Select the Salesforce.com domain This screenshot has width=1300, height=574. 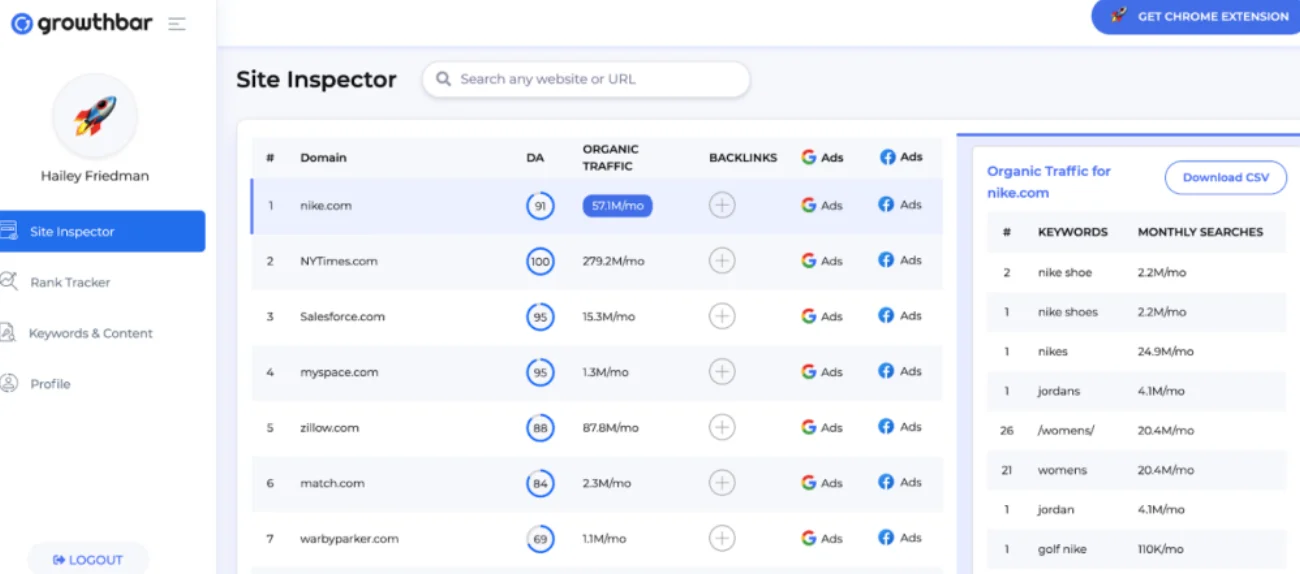coord(342,316)
